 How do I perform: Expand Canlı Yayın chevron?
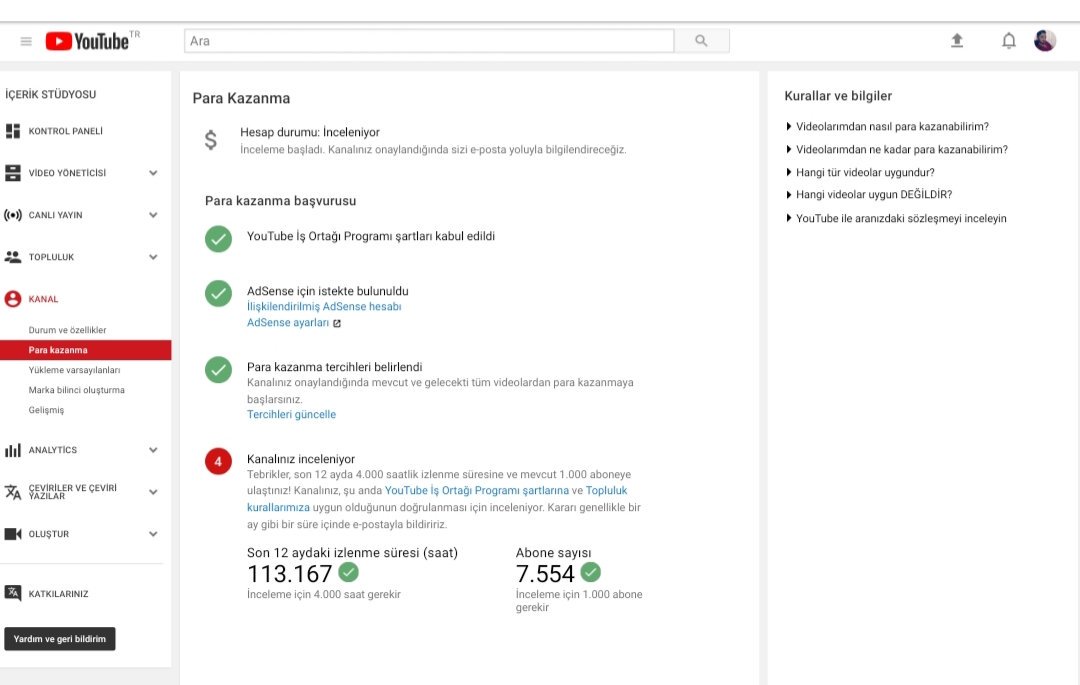click(x=153, y=215)
